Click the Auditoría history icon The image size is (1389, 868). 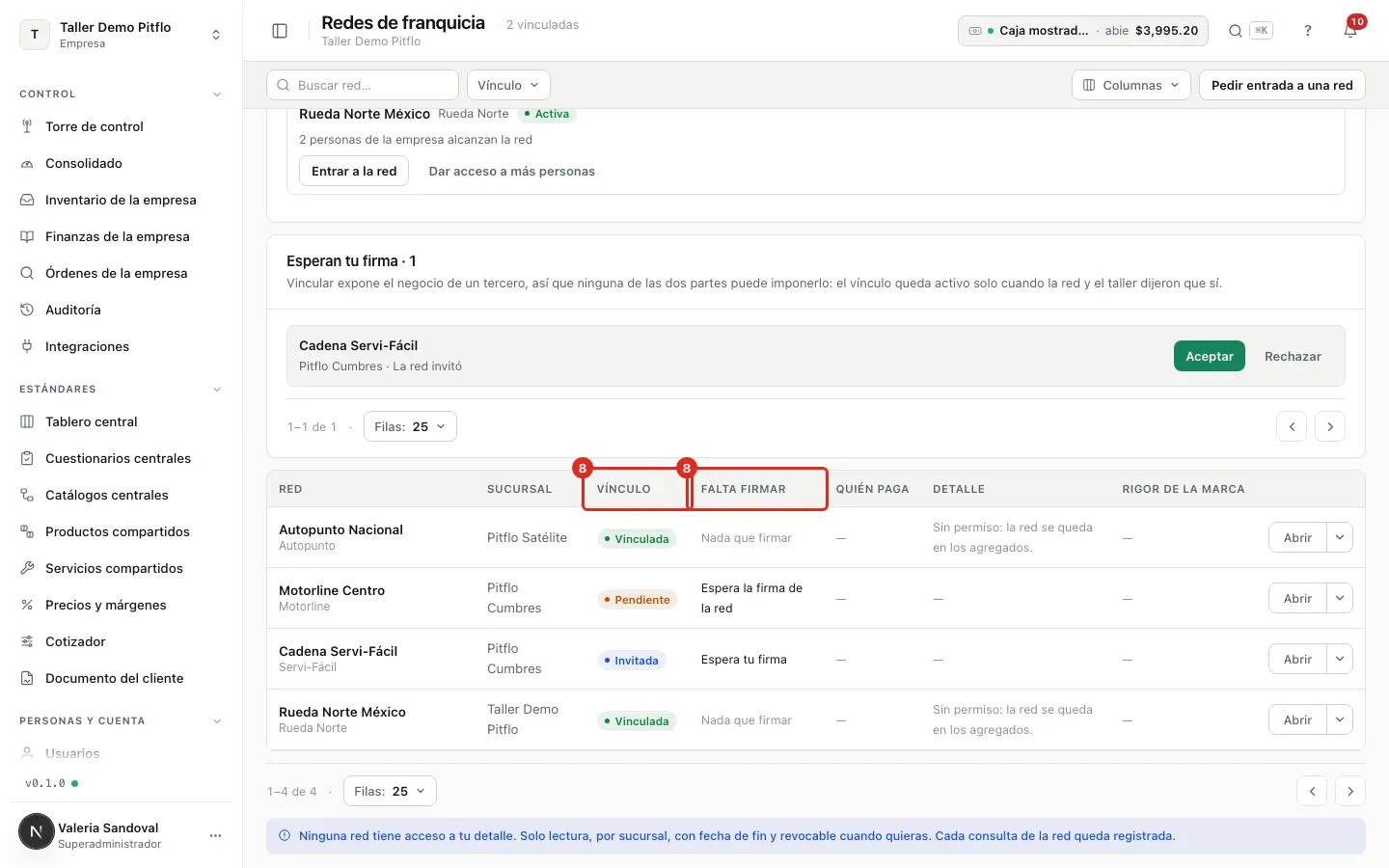click(27, 310)
